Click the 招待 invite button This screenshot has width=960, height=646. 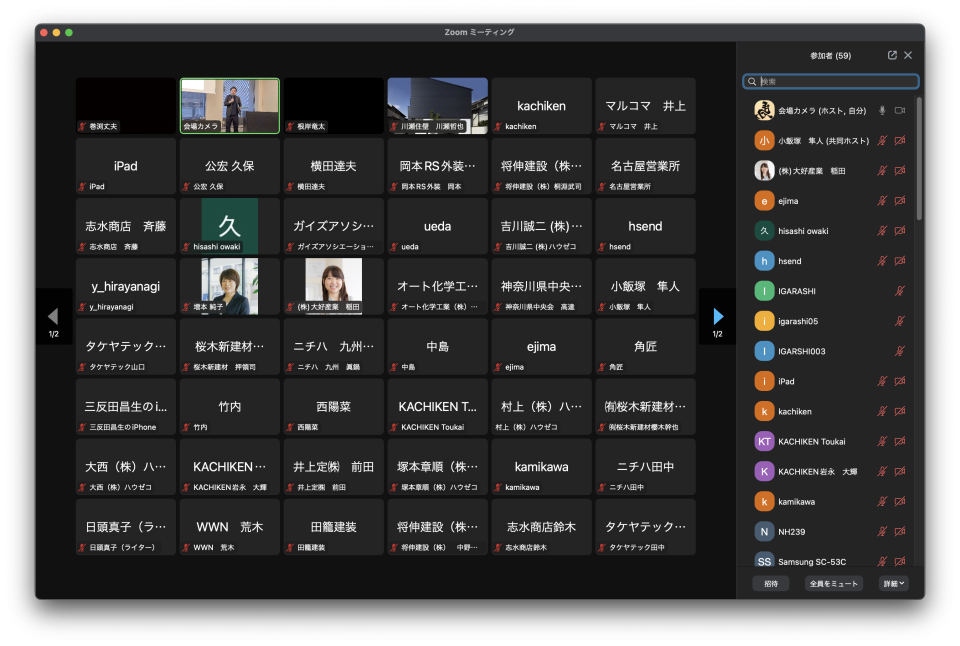tap(770, 584)
